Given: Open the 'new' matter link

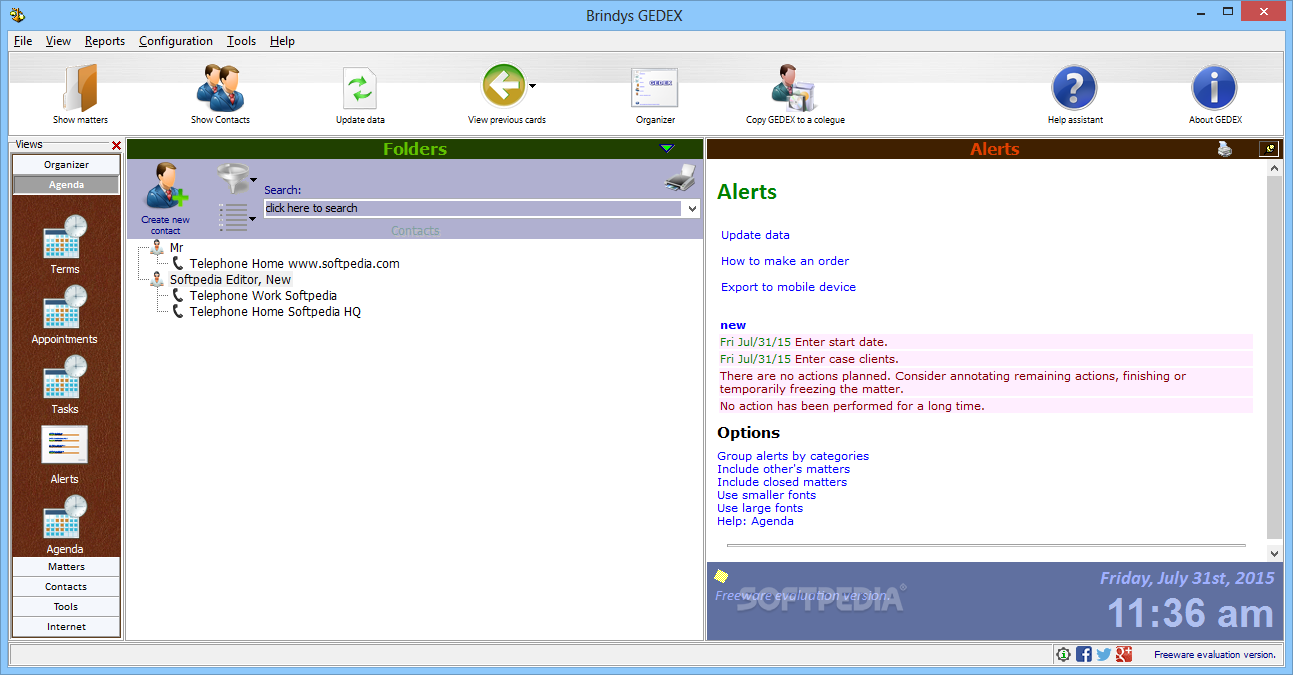Looking at the screenshot, I should (x=733, y=325).
